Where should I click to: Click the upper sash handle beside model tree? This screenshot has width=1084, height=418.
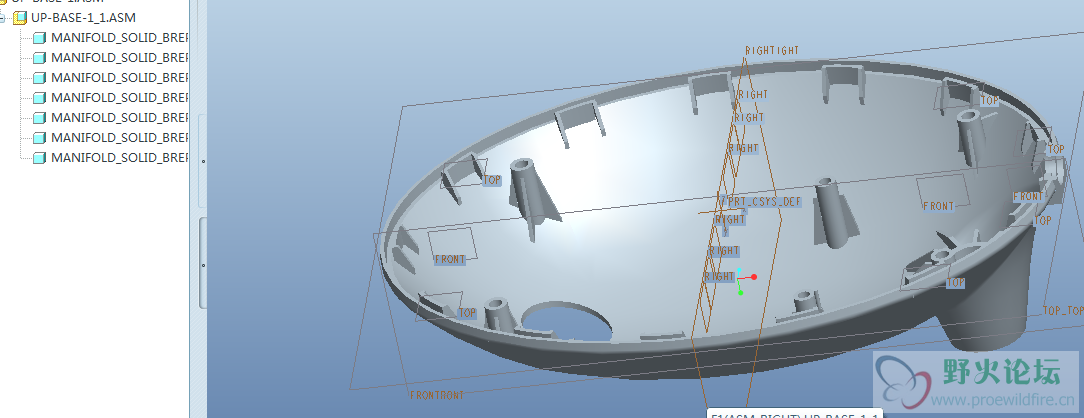click(203, 161)
